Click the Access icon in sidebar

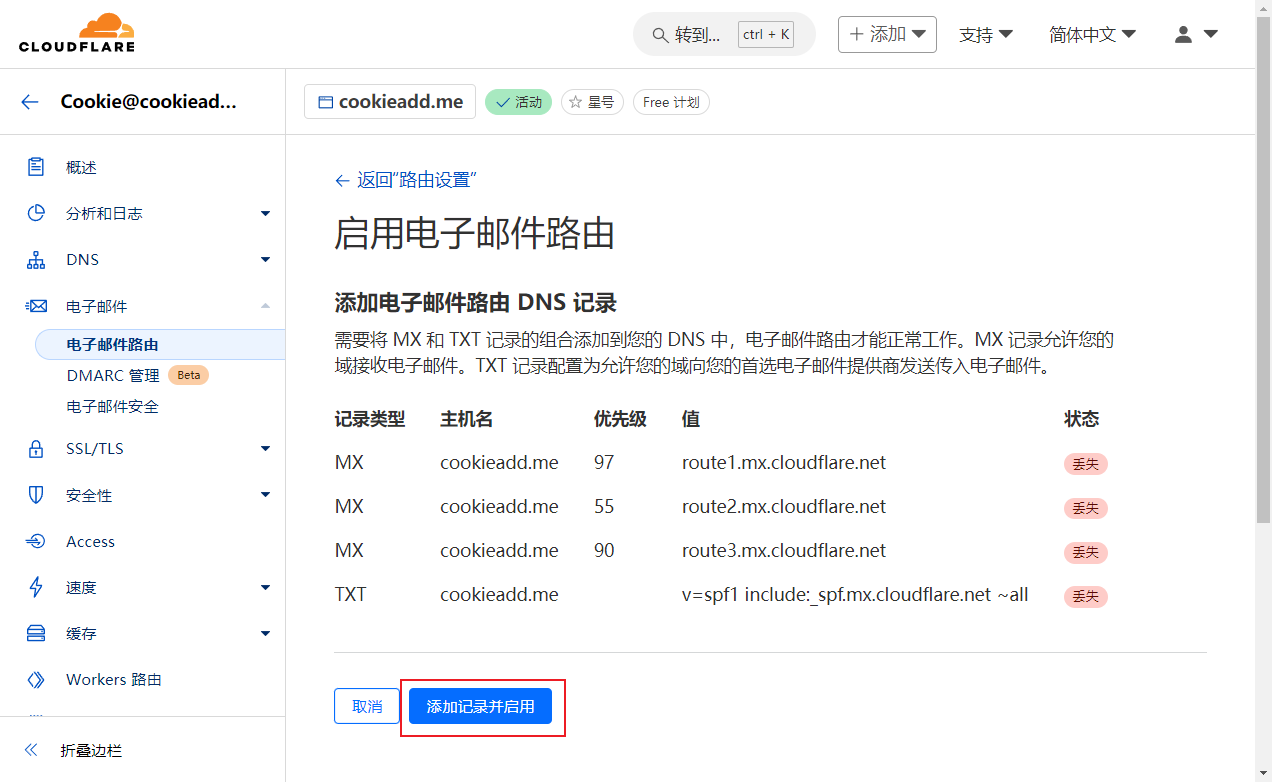pos(36,541)
